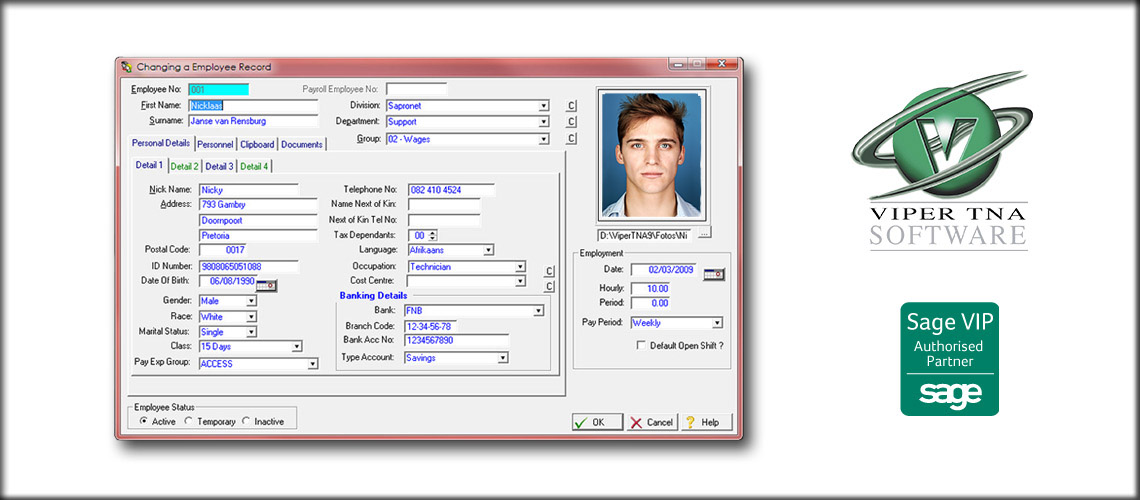Click the Telephone No field

[x=451, y=190]
